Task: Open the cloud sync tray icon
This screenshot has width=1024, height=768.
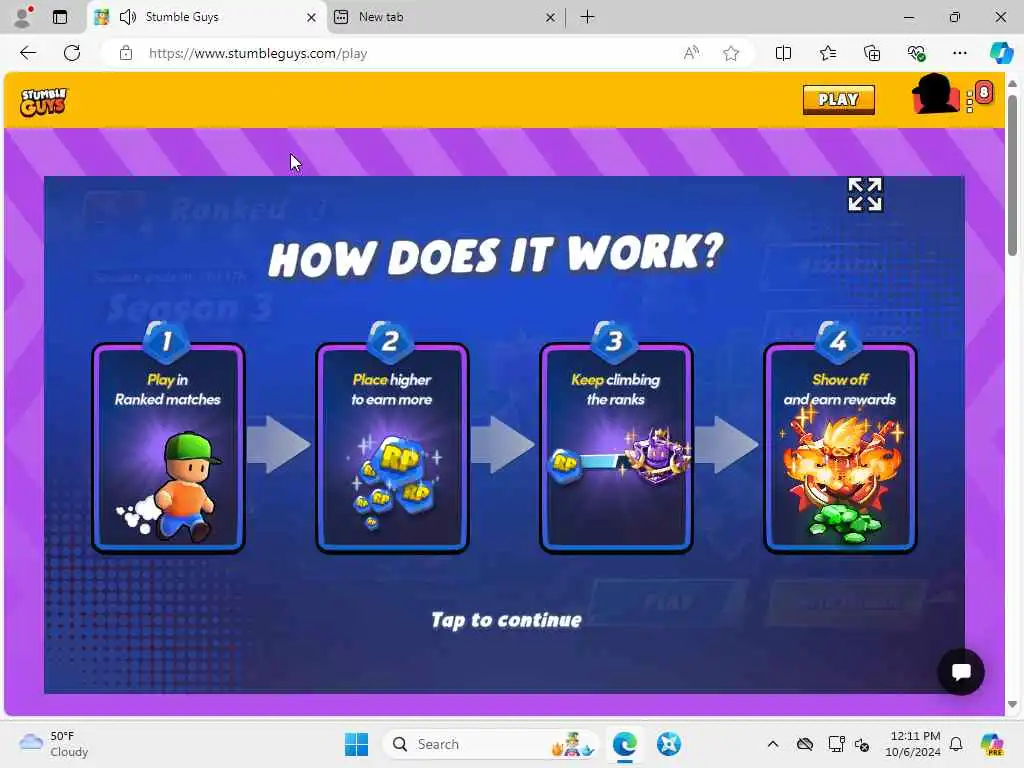Action: 805,744
